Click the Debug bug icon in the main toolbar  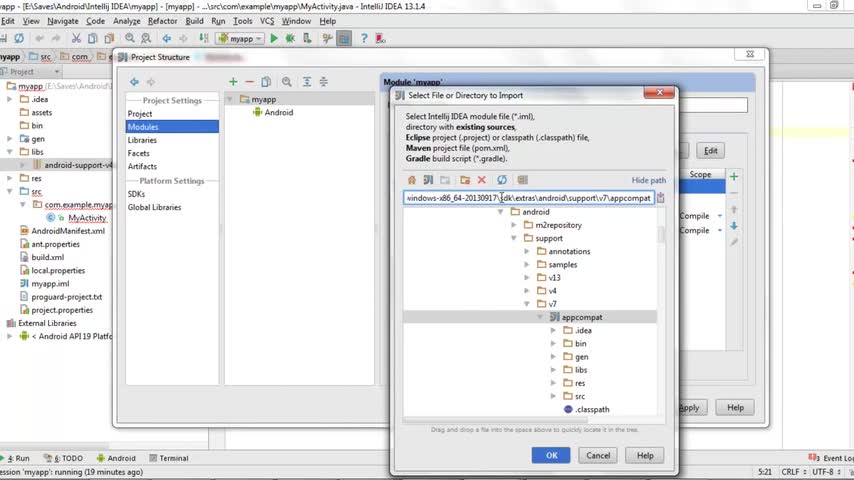click(x=290, y=38)
